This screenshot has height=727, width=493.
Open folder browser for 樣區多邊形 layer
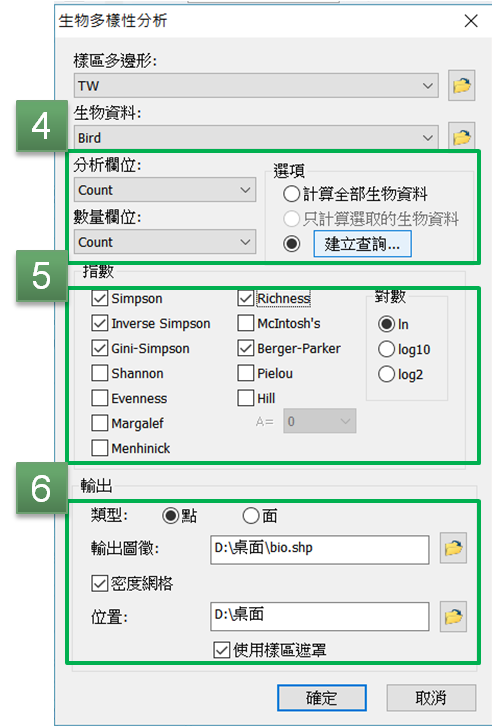[461, 85]
